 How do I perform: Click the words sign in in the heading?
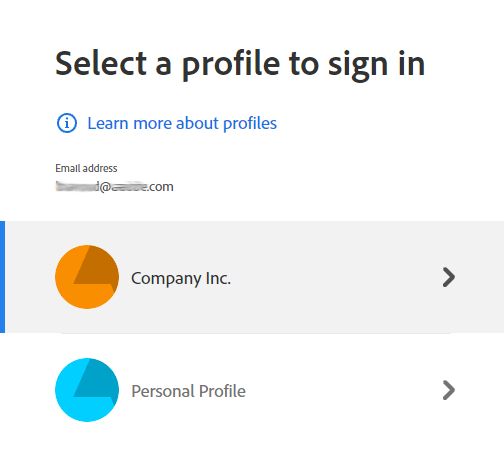click(x=377, y=66)
